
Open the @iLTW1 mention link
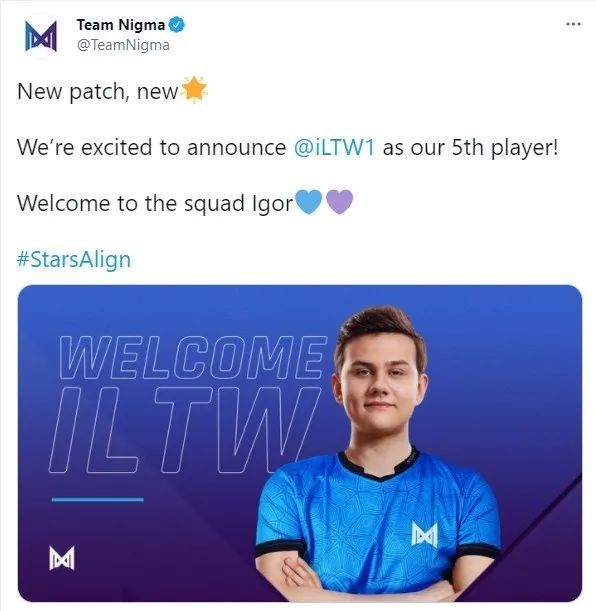334,148
